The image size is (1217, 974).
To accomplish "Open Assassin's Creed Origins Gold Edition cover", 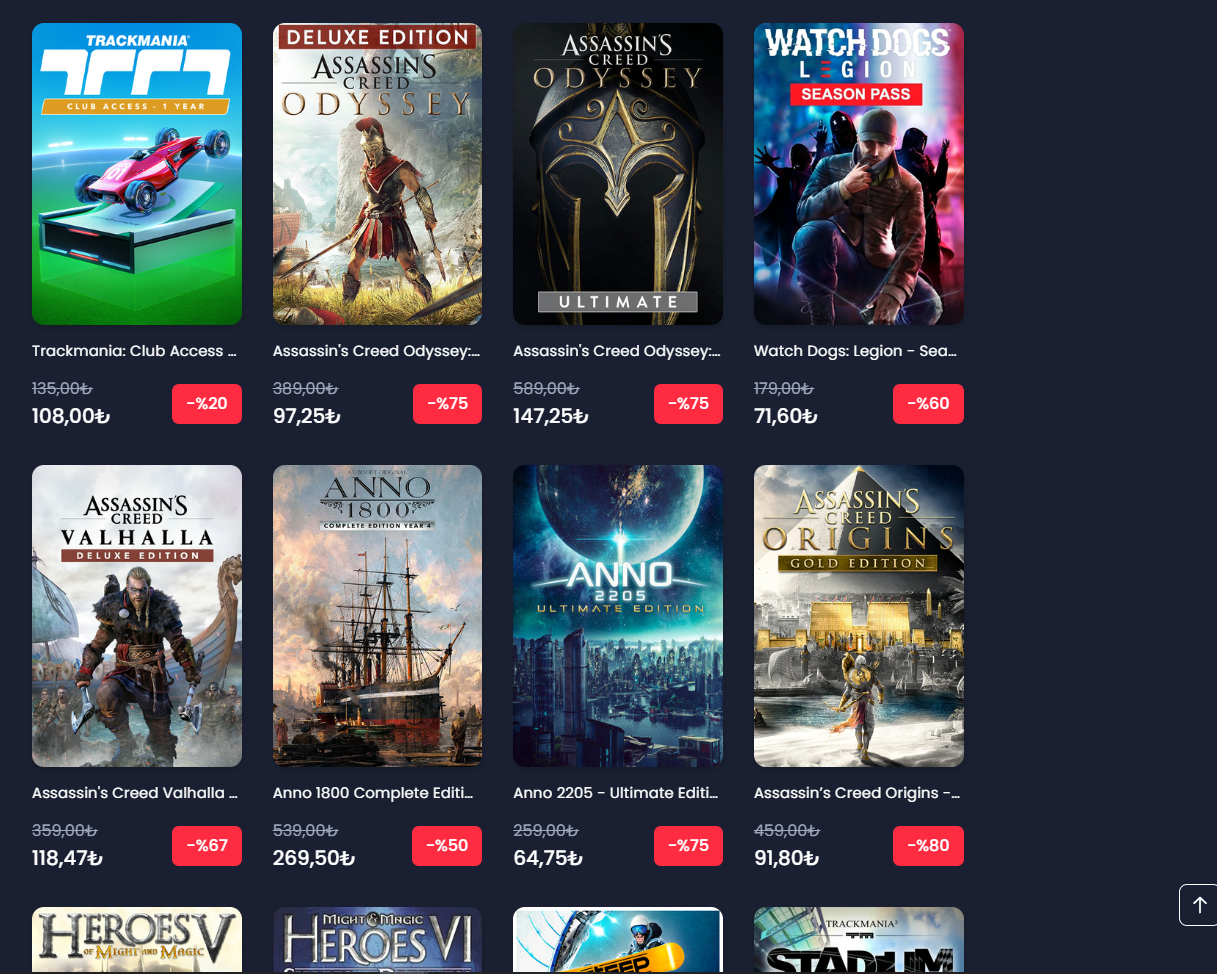I will (859, 616).
